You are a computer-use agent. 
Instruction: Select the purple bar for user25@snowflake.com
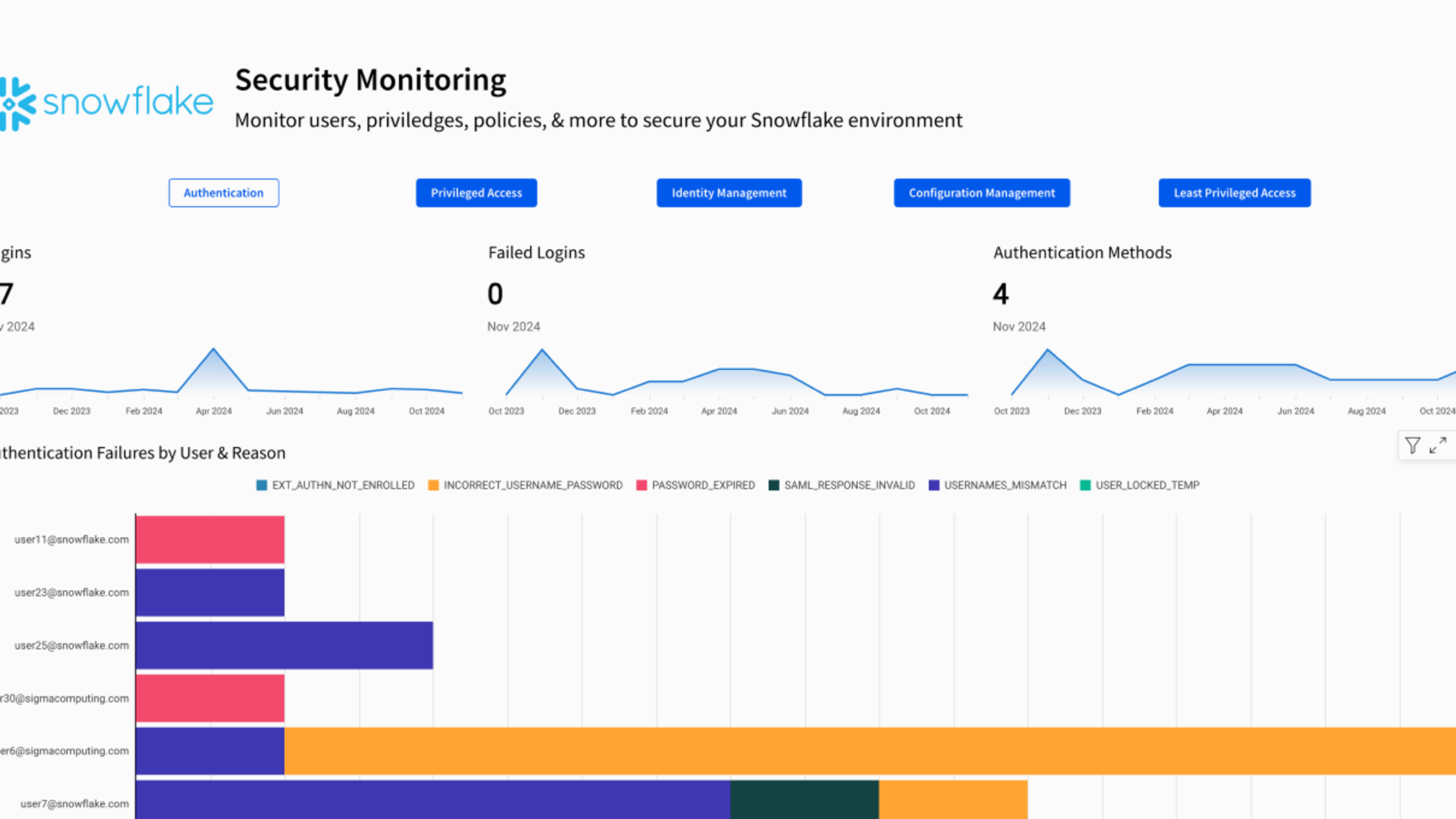[284, 645]
